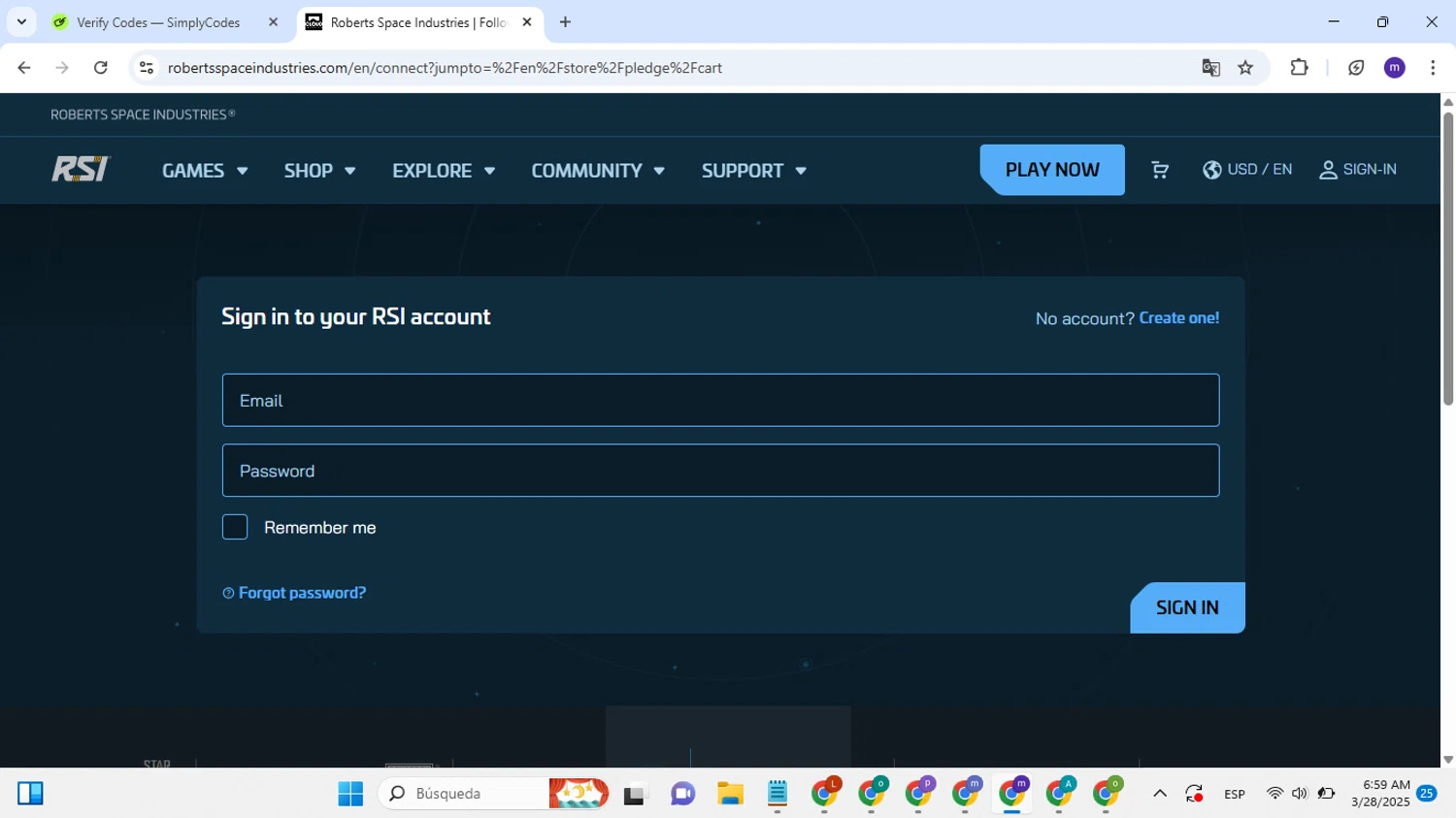Close the Verify Codes — SimplyCodes tab
The width and height of the screenshot is (1456, 818).
[273, 22]
